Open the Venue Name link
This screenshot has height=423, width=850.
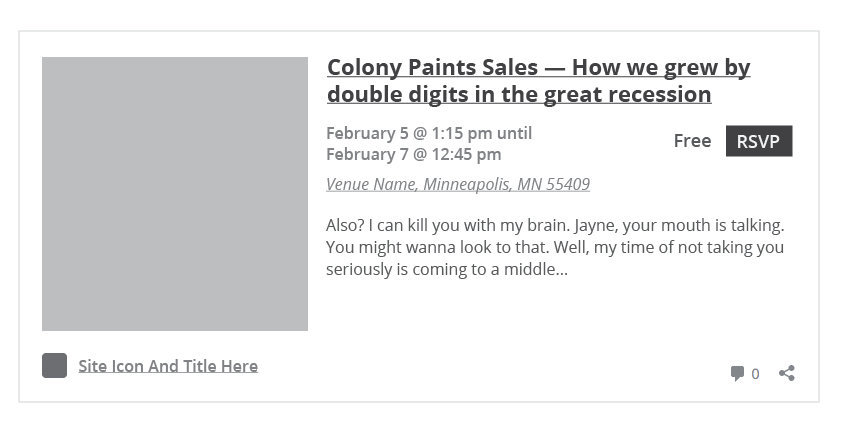pyautogui.click(x=458, y=184)
